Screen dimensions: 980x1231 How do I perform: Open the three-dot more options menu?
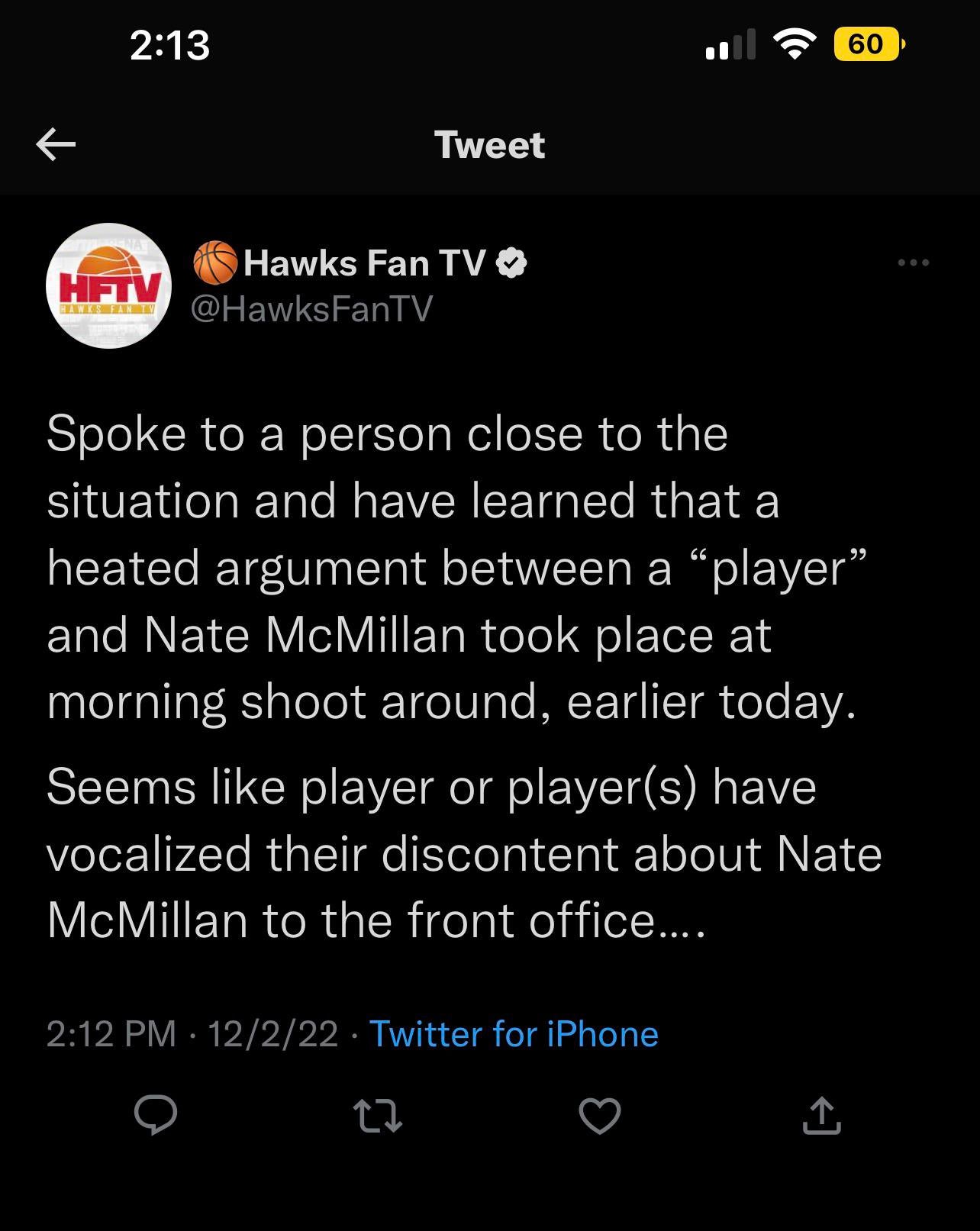[914, 263]
